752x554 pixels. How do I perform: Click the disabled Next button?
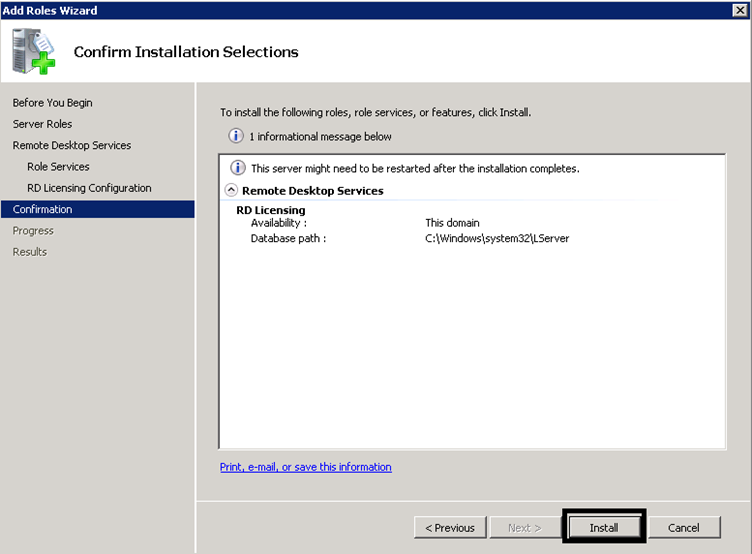tap(525, 528)
